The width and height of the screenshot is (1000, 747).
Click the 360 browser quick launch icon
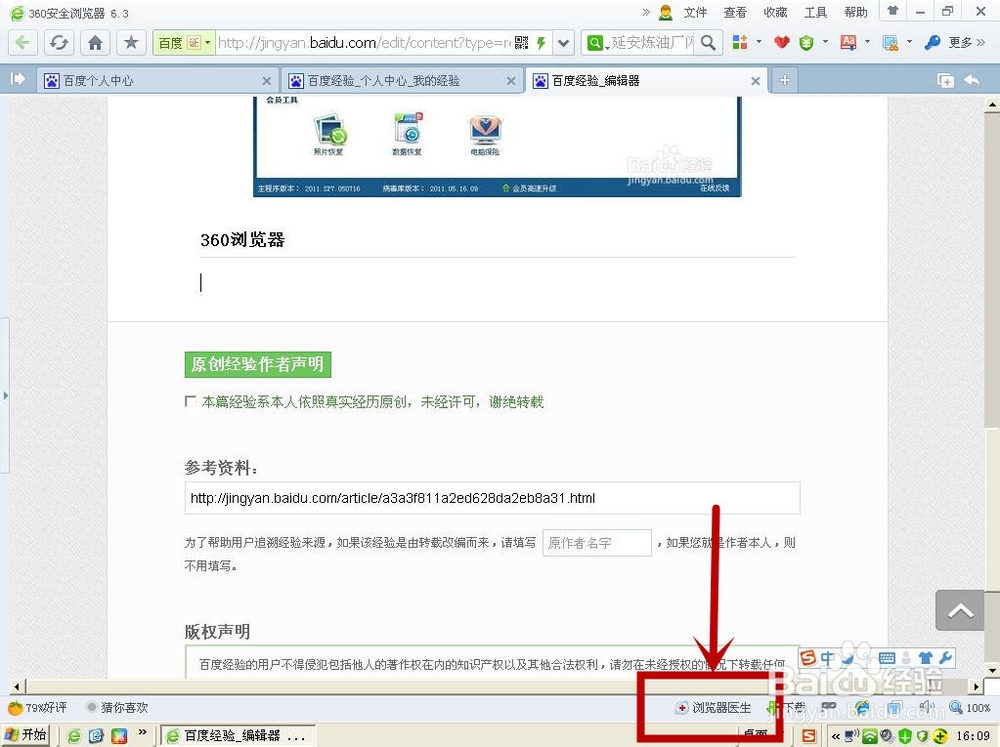pos(74,736)
